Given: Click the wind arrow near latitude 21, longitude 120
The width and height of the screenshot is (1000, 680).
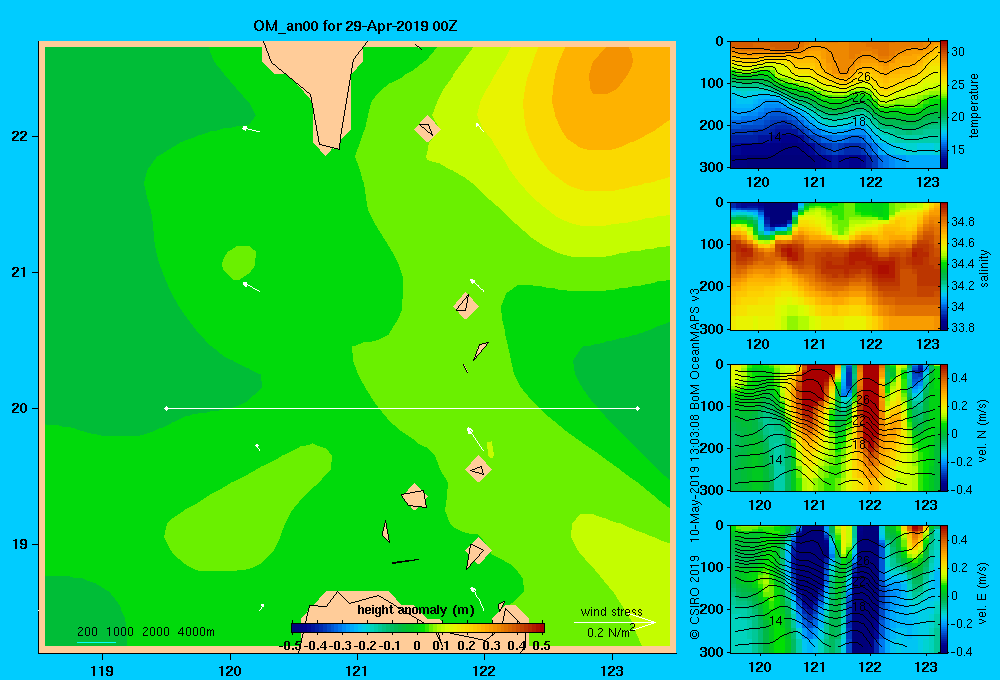Looking at the screenshot, I should click(251, 287).
